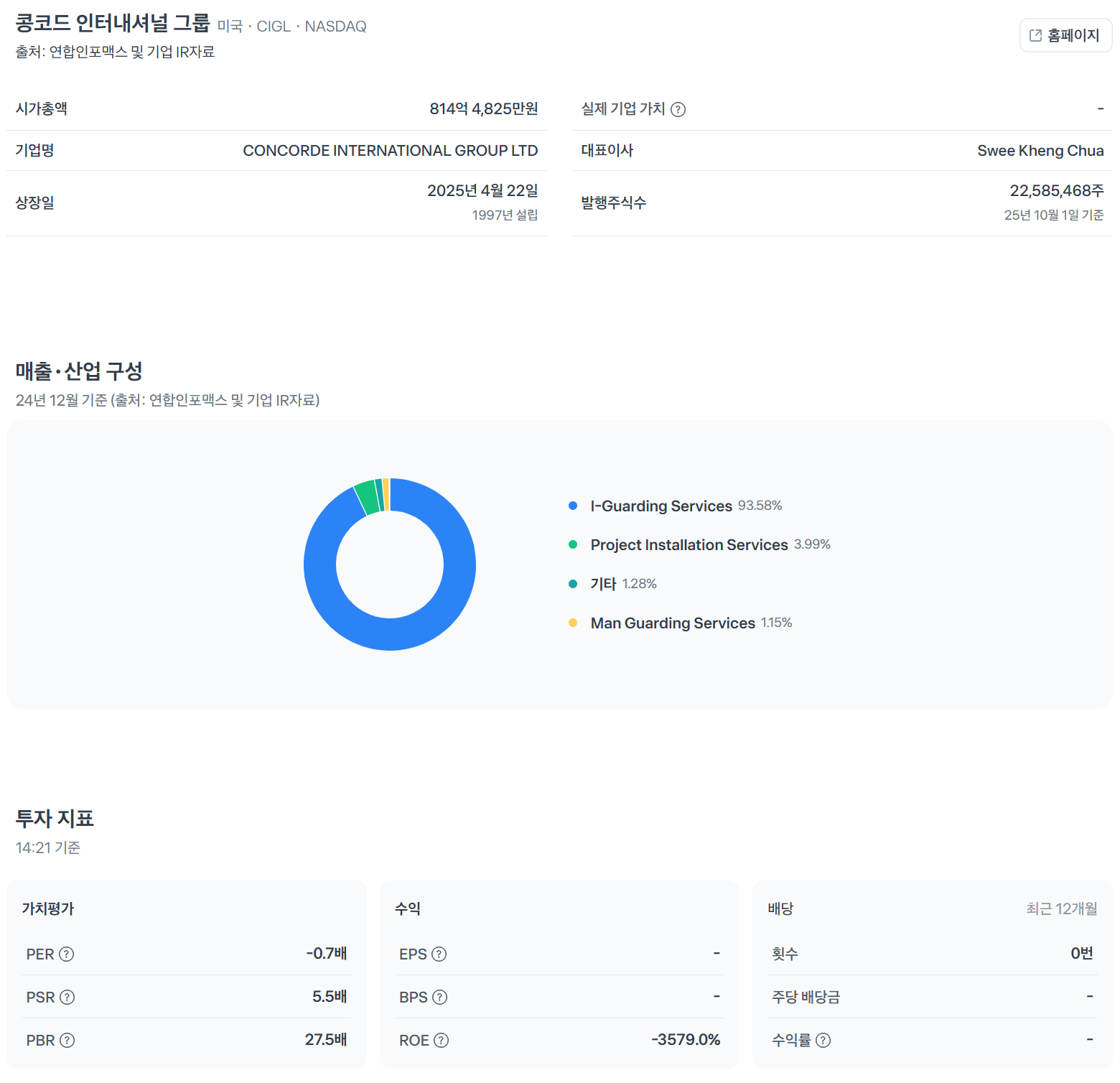
Task: Click the PER value -0.7배
Action: [x=327, y=953]
